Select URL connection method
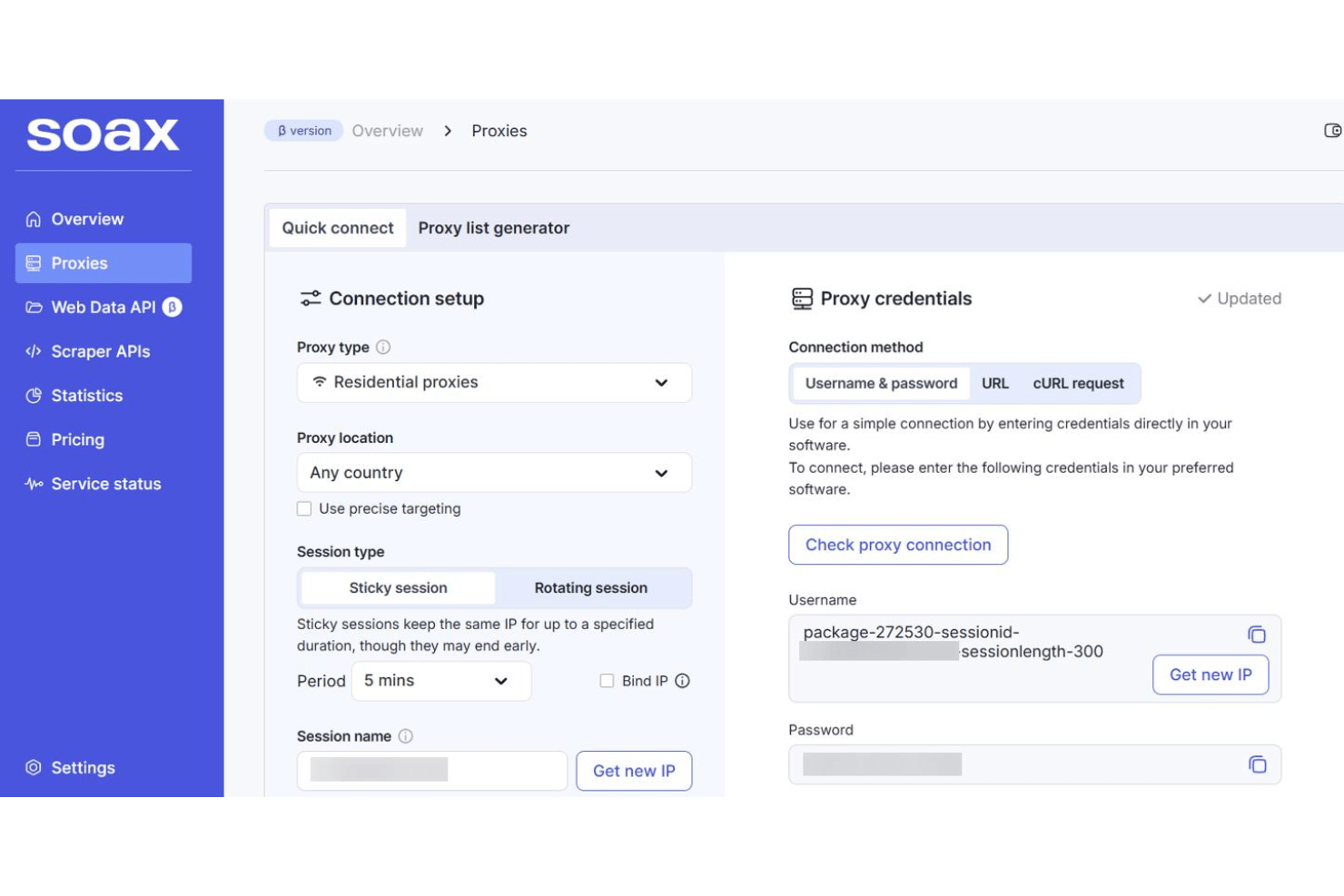The image size is (1344, 896). pyautogui.click(x=995, y=383)
